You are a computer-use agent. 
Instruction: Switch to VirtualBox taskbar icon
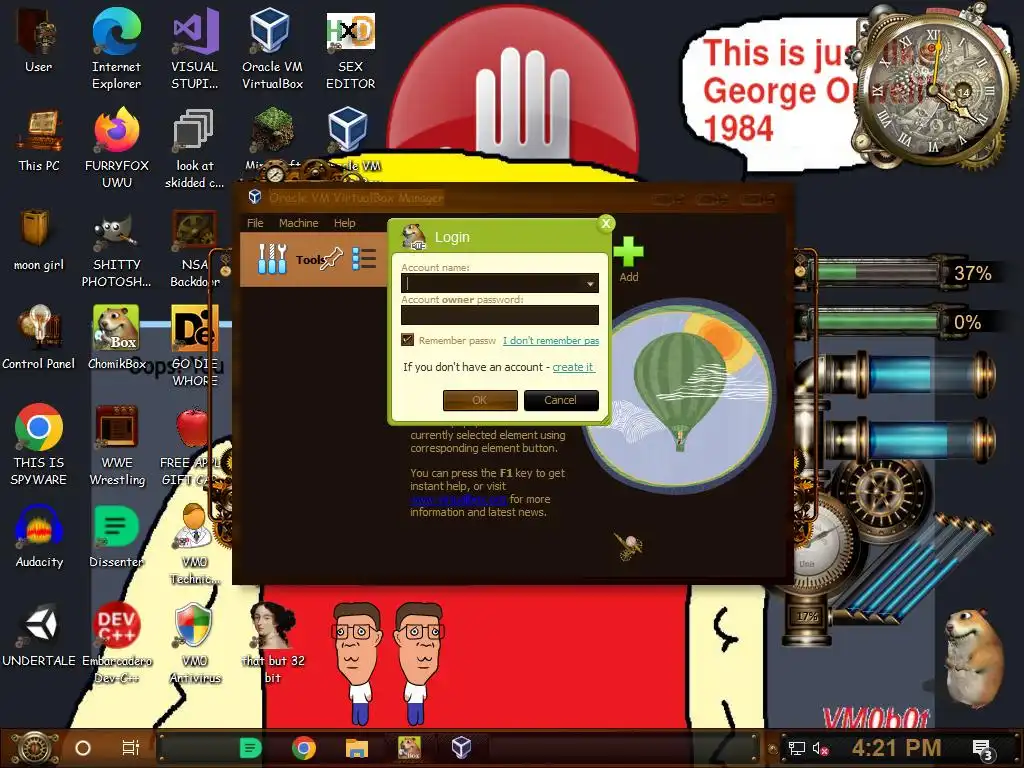tap(462, 748)
